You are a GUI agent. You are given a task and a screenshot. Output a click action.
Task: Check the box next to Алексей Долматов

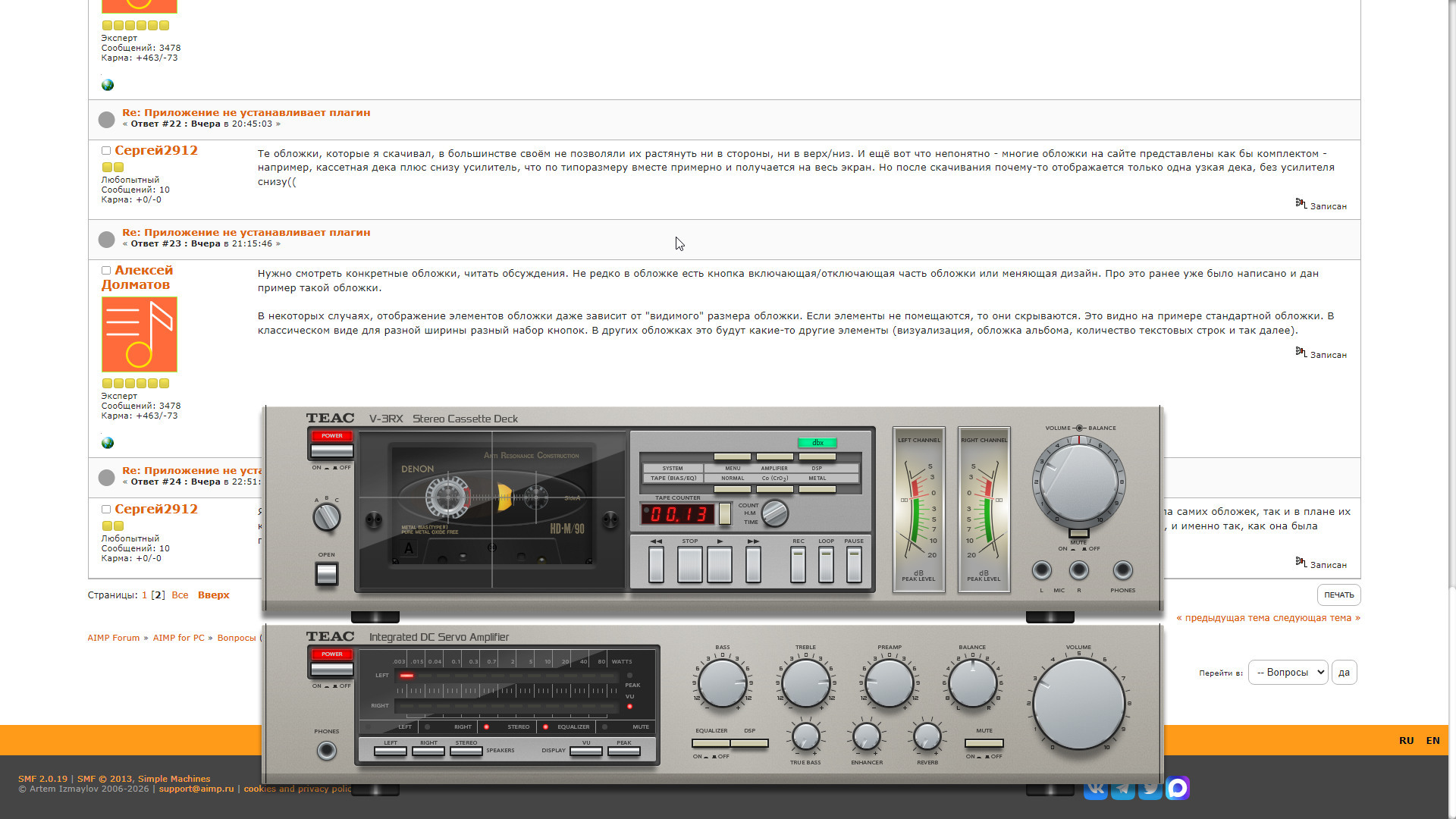pos(106,271)
